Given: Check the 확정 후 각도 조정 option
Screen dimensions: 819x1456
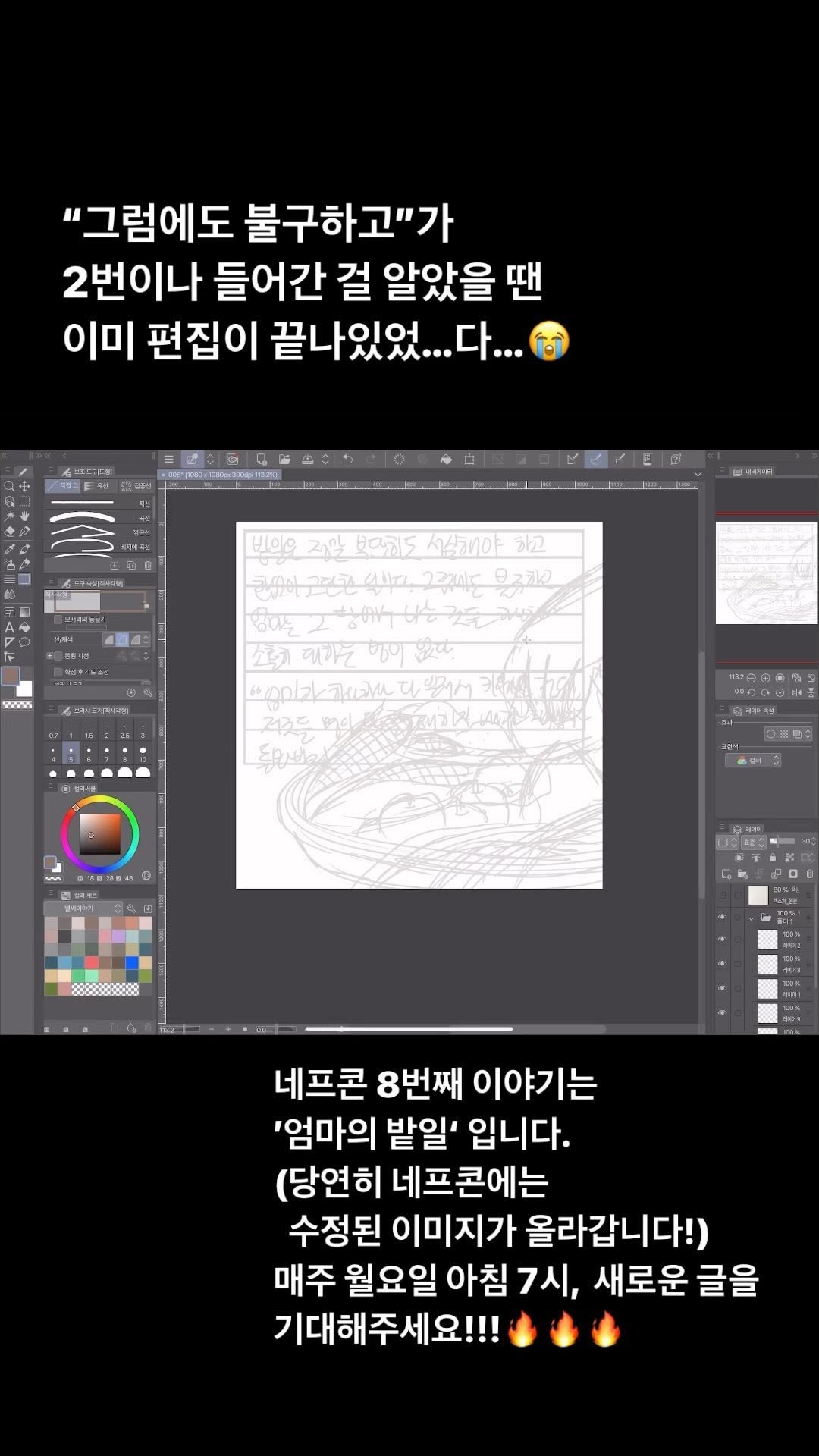Looking at the screenshot, I should pos(58,672).
